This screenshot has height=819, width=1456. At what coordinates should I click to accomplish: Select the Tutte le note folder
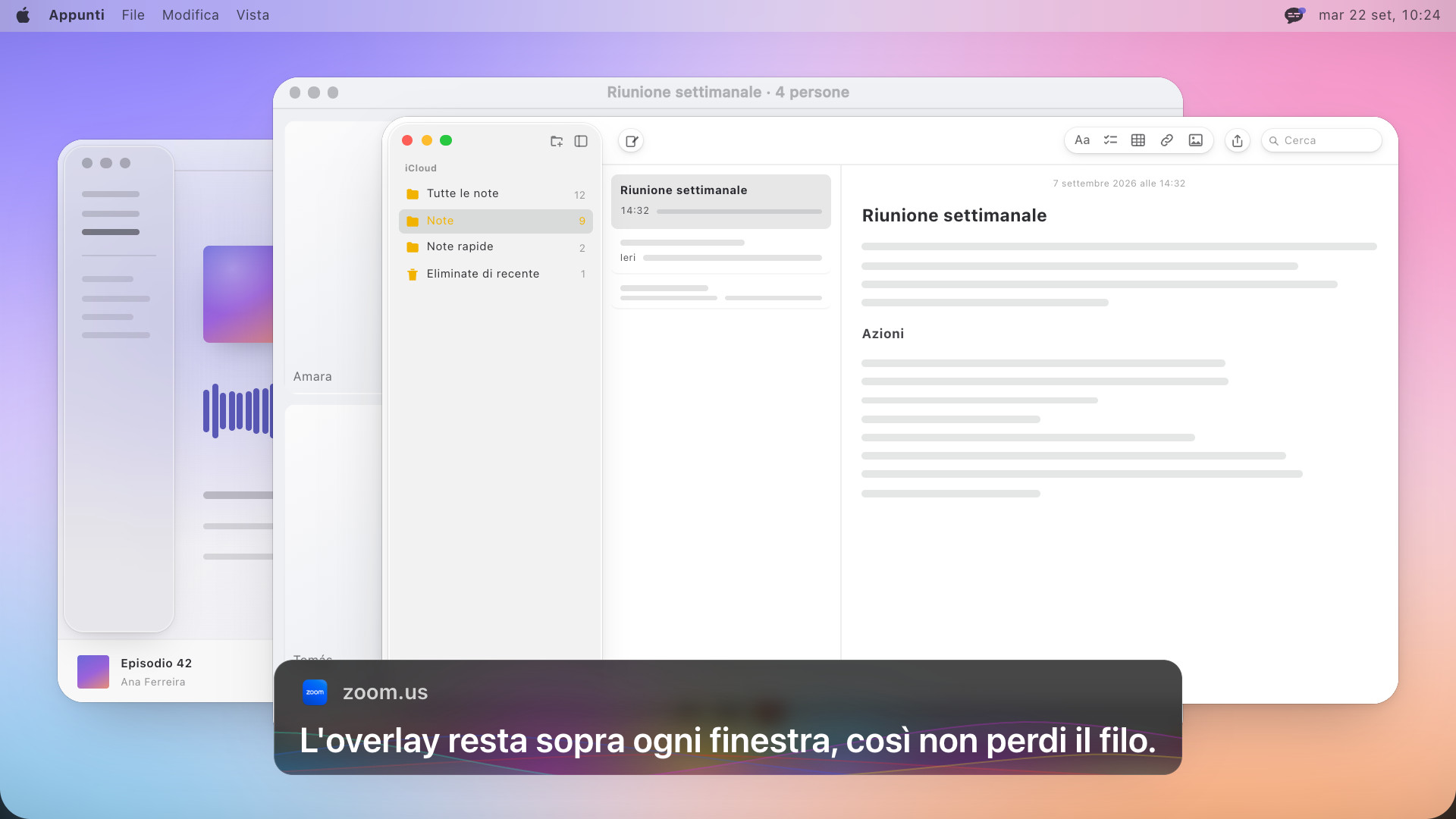pyautogui.click(x=496, y=194)
